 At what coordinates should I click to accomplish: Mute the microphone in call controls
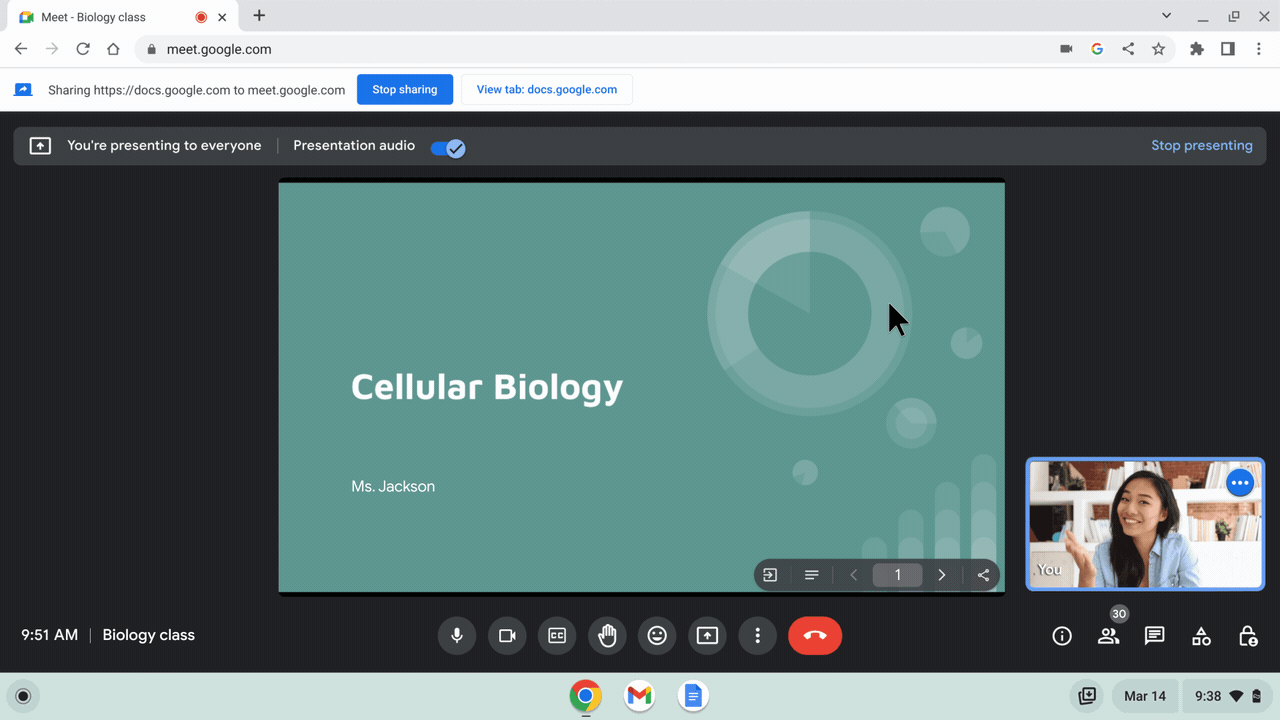[457, 636]
